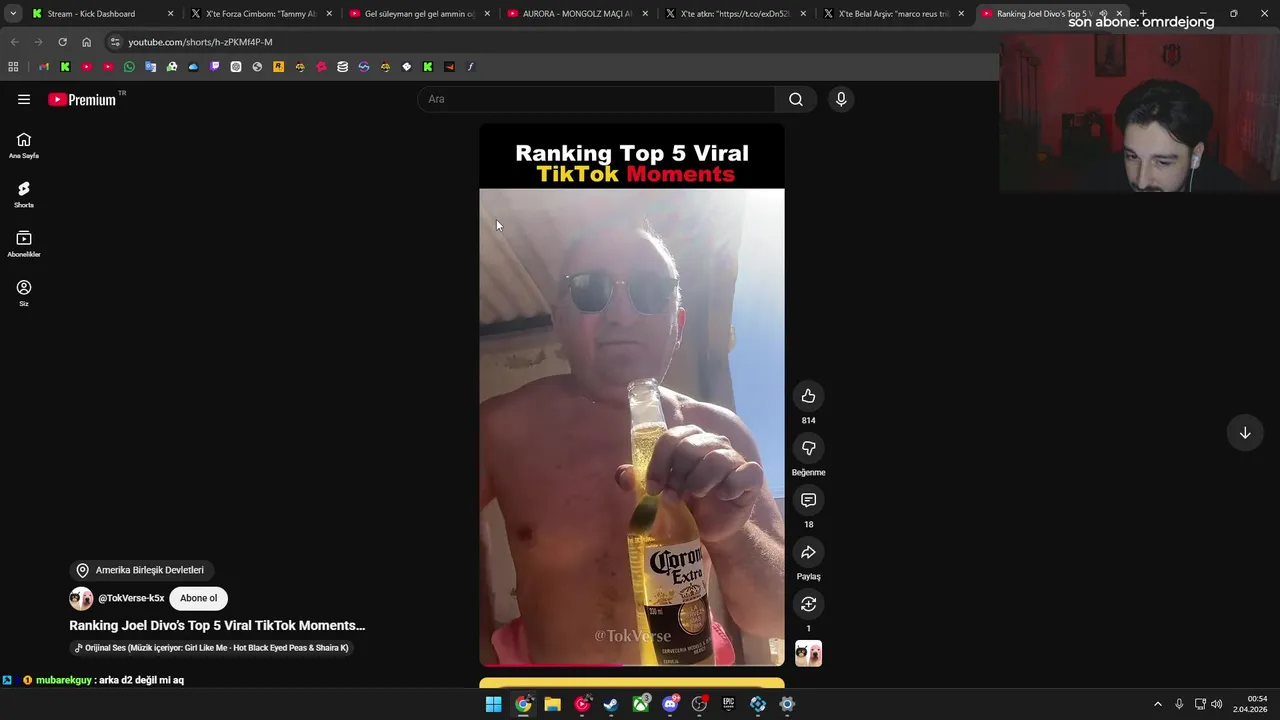Open Epic Games Launcher from the taskbar

click(x=728, y=704)
